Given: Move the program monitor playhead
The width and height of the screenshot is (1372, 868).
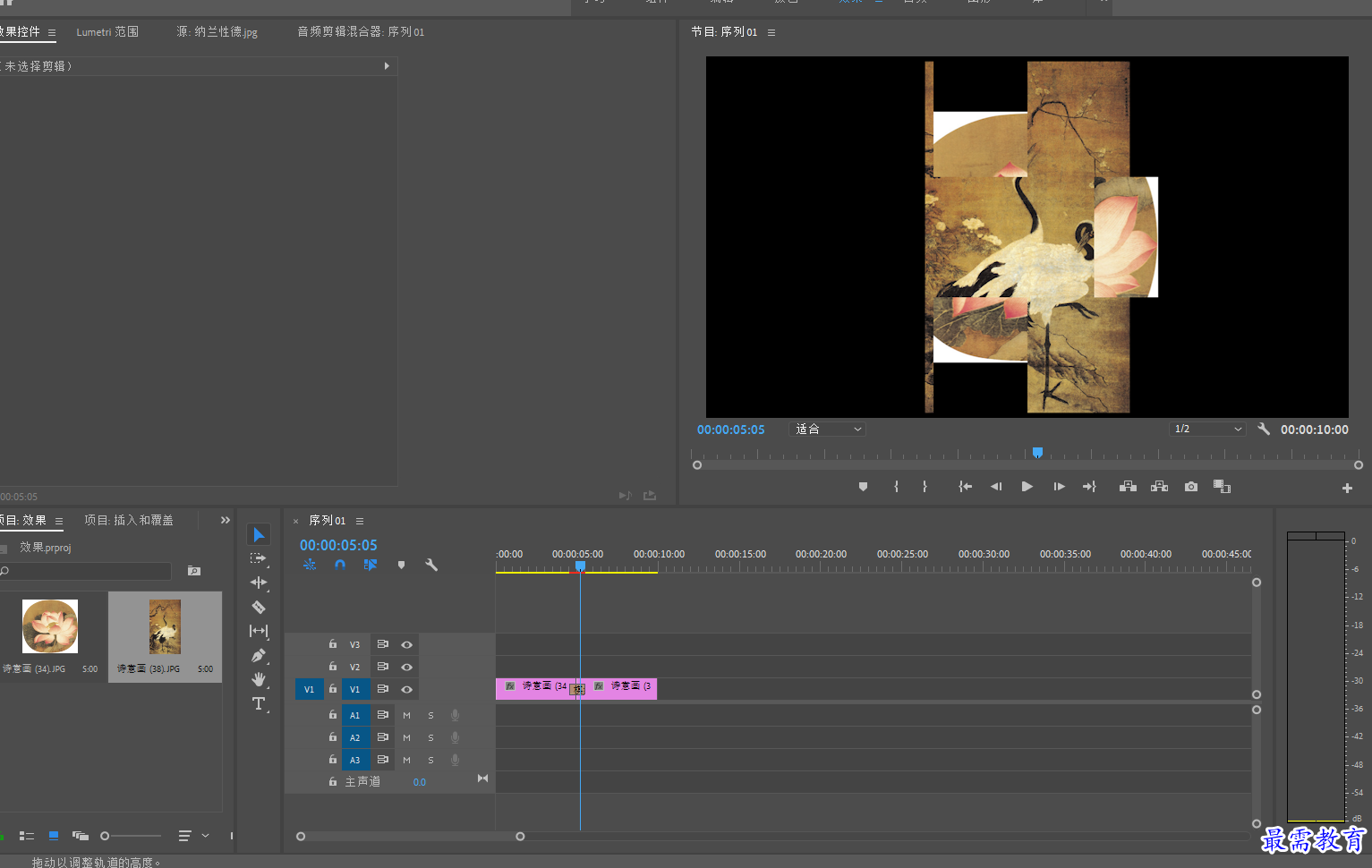Looking at the screenshot, I should [1037, 453].
